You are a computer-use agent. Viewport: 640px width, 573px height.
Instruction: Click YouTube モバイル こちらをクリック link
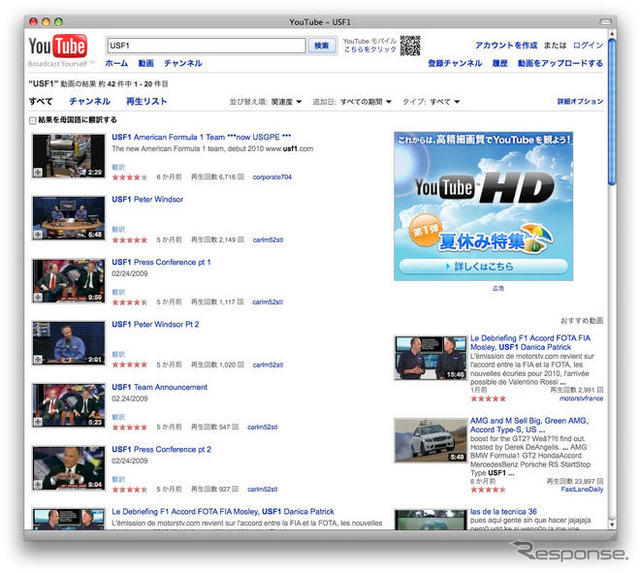pyautogui.click(x=370, y=45)
